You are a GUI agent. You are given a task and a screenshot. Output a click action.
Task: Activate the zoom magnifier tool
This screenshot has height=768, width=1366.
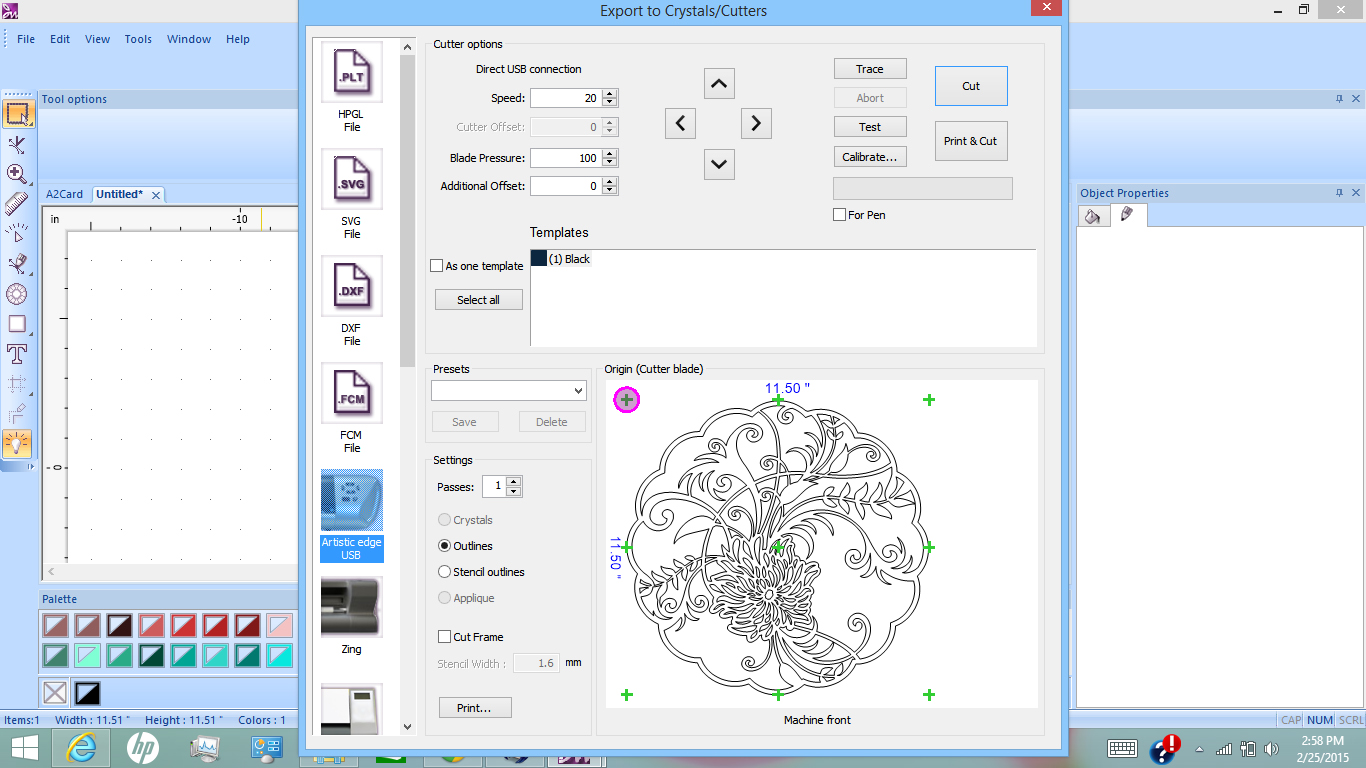(x=17, y=174)
